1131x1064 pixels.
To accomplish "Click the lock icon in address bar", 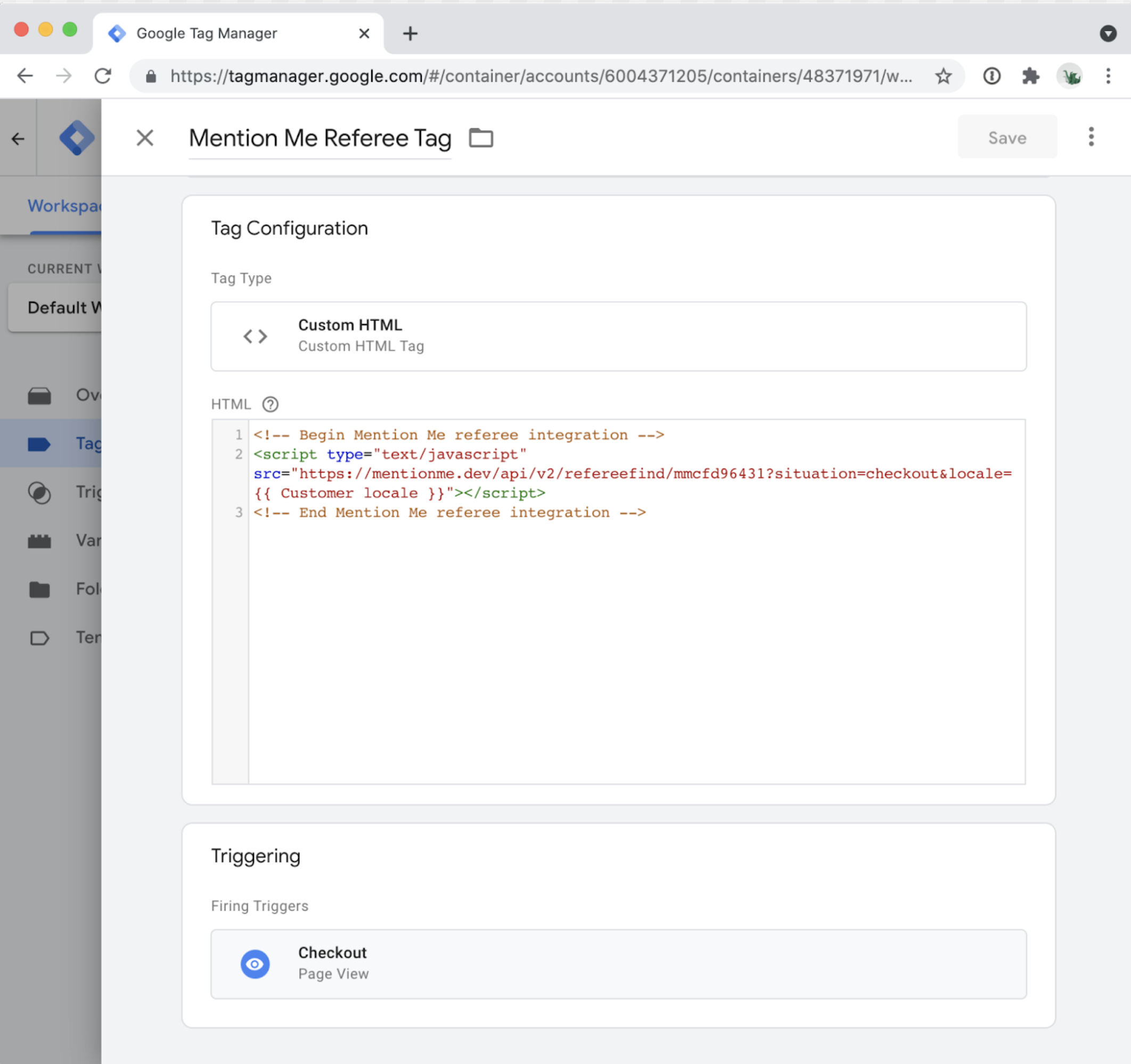I will [x=151, y=76].
